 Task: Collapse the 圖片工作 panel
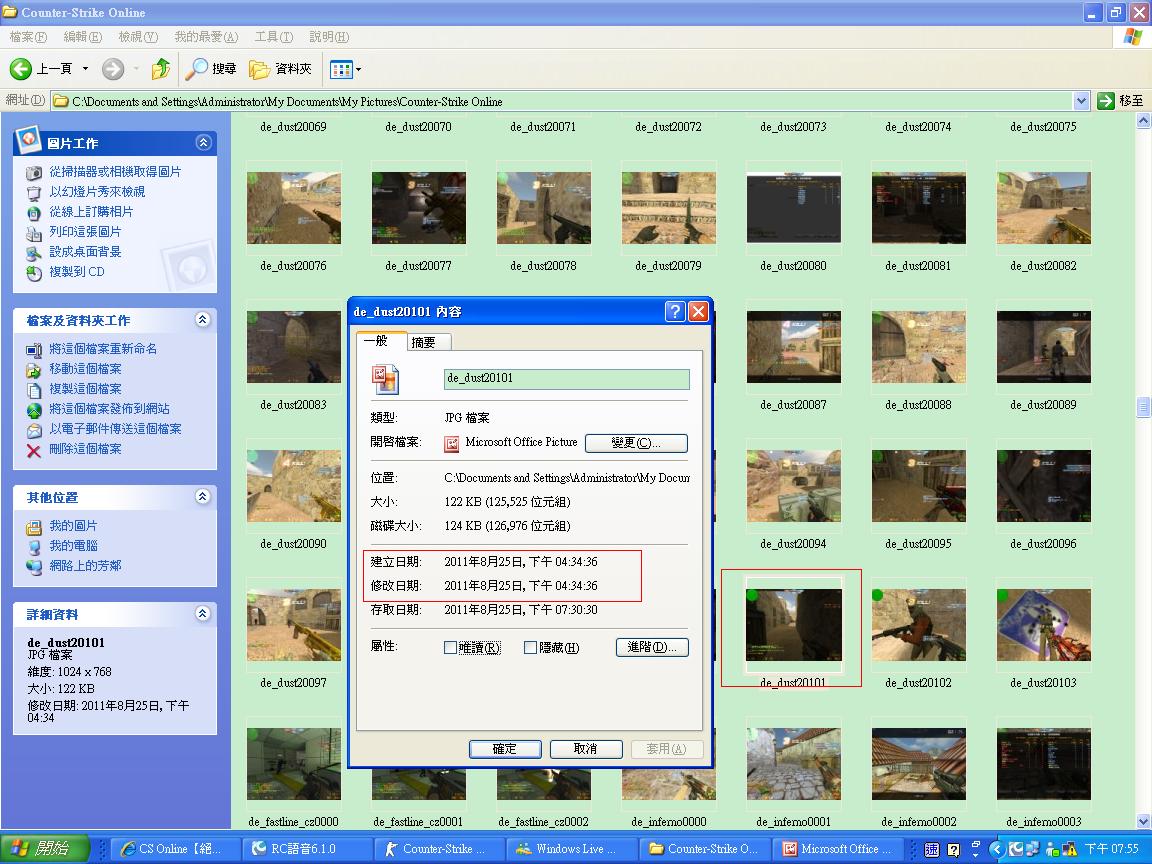coord(204,143)
